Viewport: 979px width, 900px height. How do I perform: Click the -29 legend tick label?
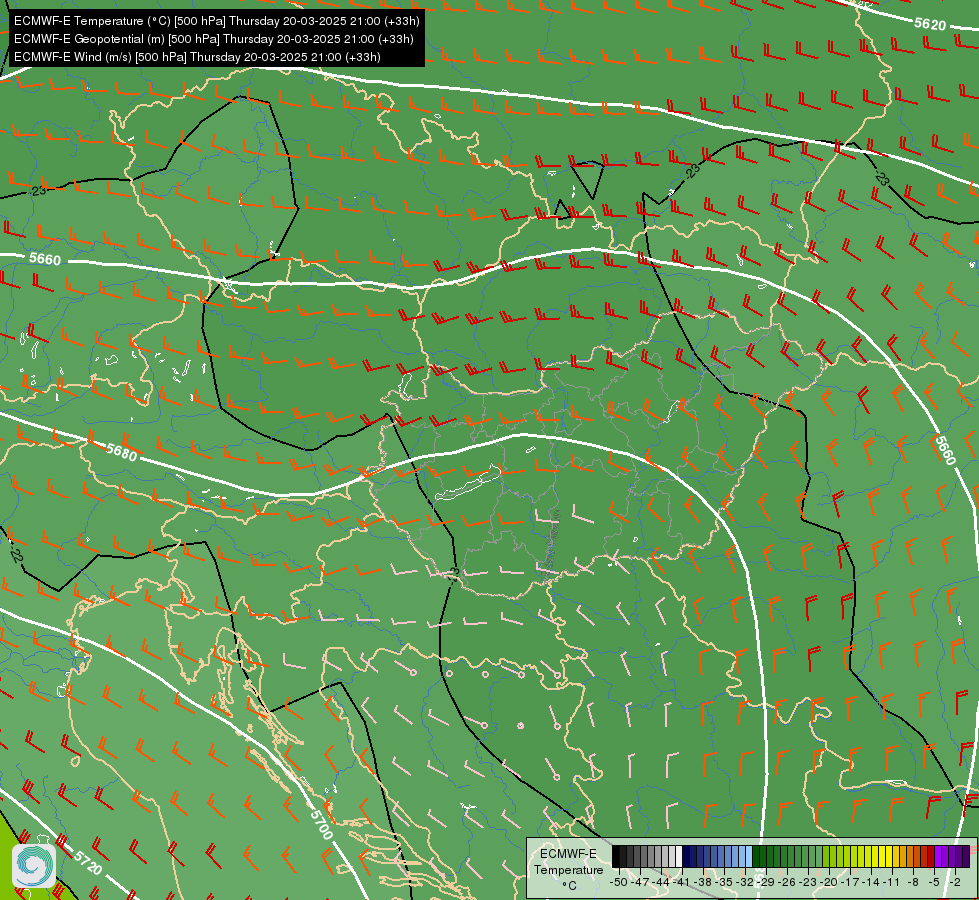[x=765, y=882]
